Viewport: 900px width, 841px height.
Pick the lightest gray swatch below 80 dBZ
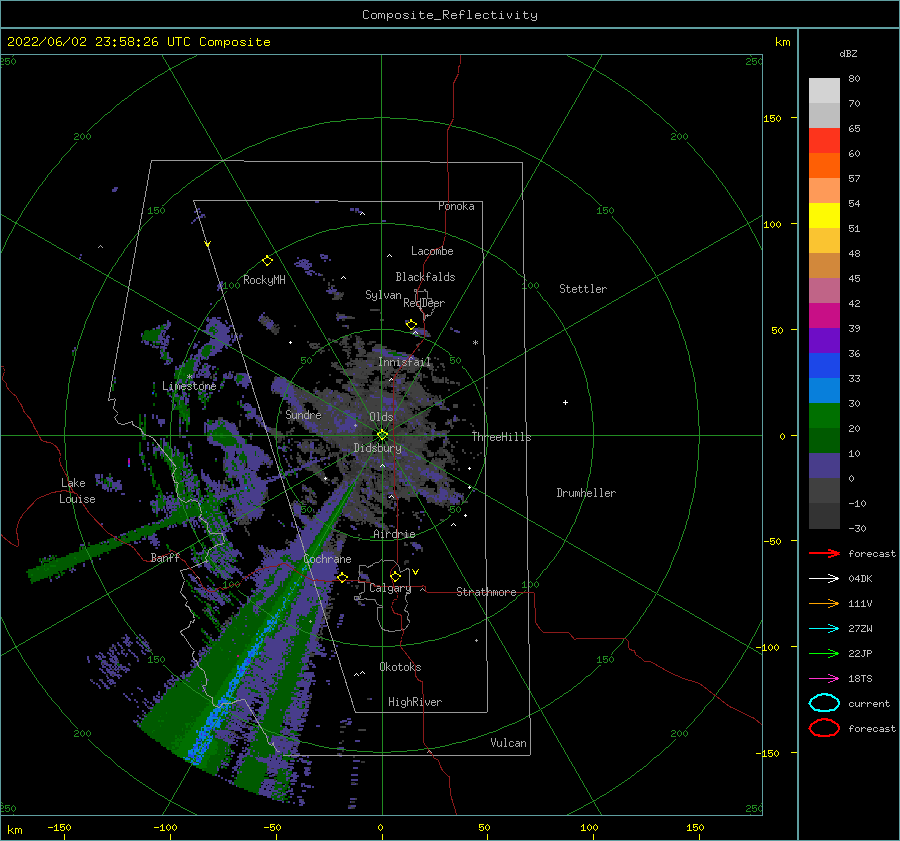(824, 91)
